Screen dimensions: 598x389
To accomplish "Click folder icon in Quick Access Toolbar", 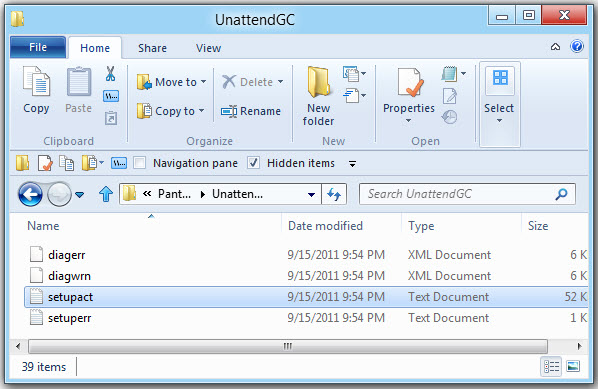I will click(23, 163).
